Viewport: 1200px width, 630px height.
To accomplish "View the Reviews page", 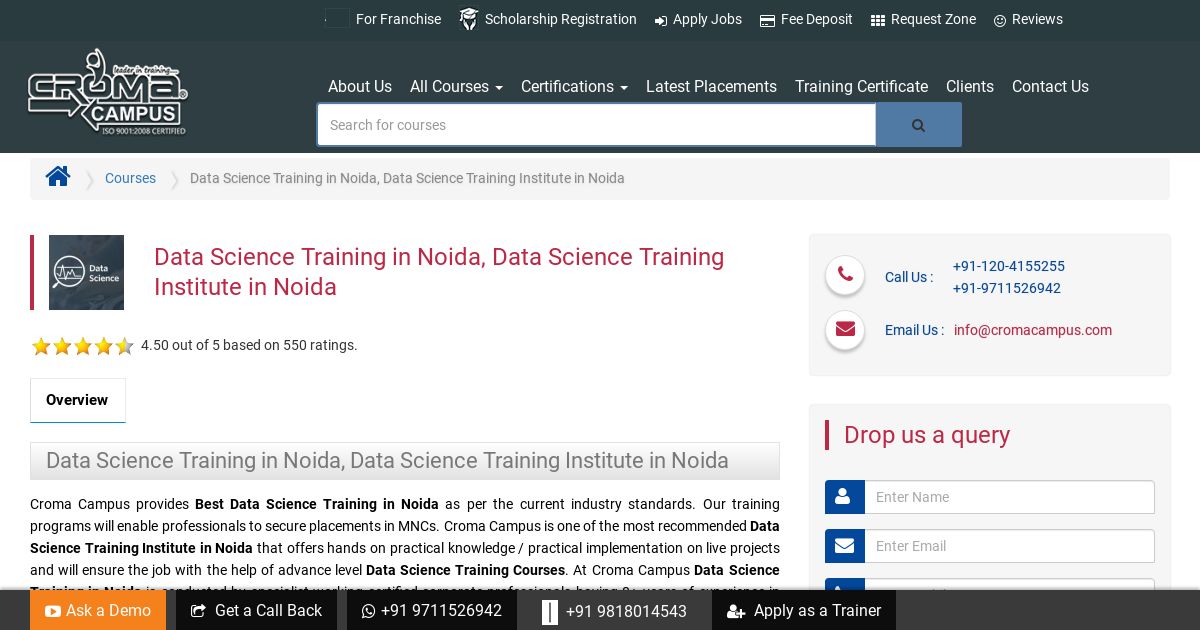I will click(x=1037, y=19).
